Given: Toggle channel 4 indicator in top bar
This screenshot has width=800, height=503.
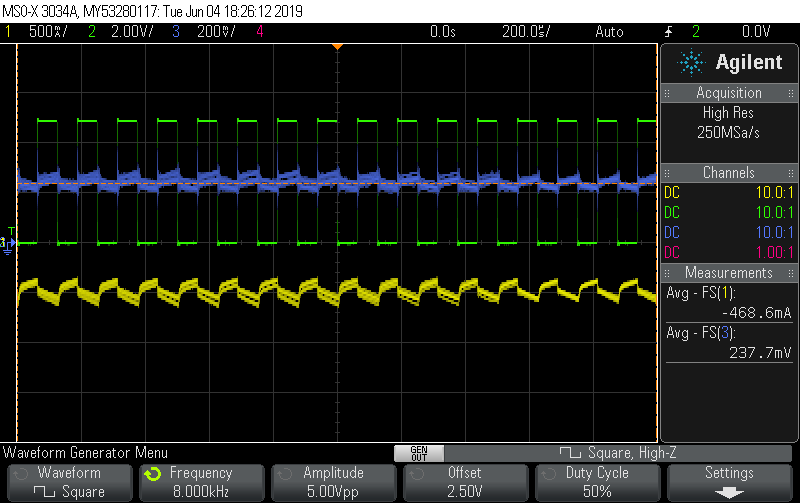Looking at the screenshot, I should pos(260,32).
